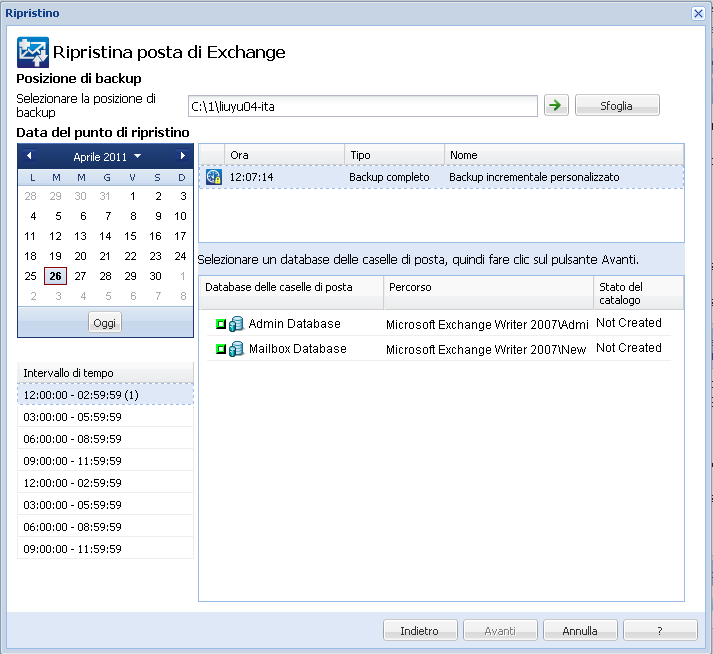Sort by the Tipo column header
The width and height of the screenshot is (713, 654).
[394, 155]
